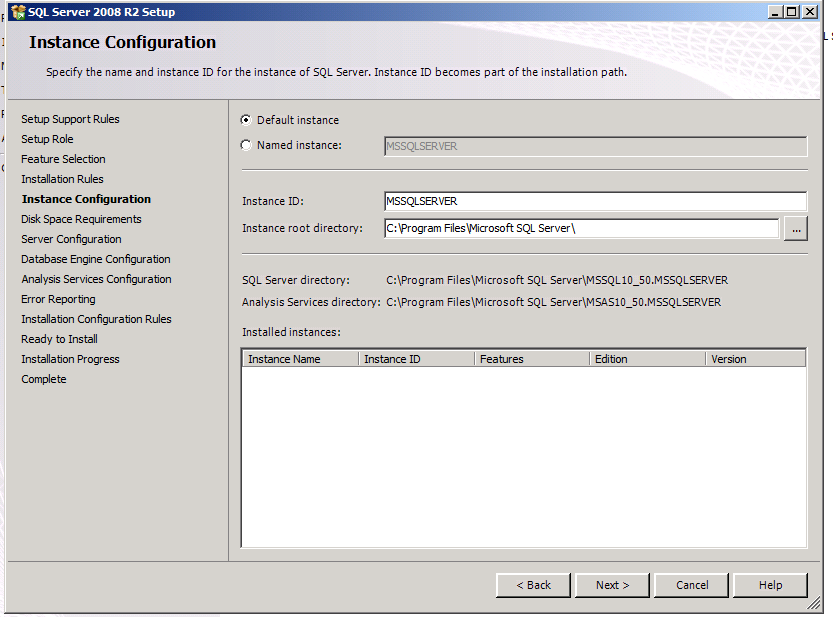Click the Features column header
The image size is (833, 617).
(532, 359)
